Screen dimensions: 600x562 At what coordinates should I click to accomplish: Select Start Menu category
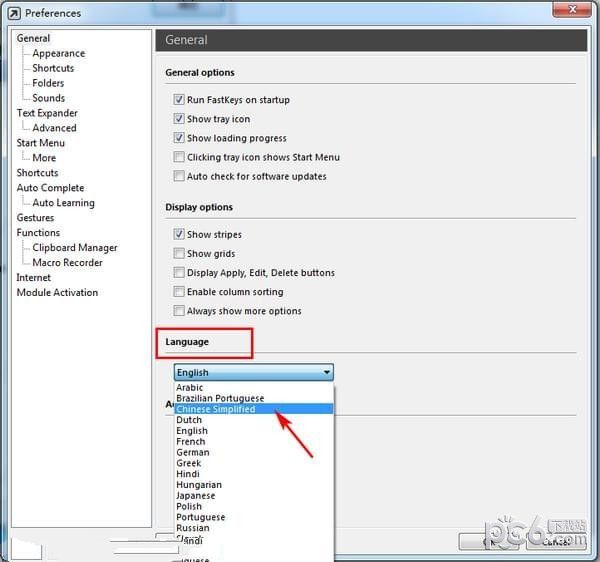click(41, 143)
